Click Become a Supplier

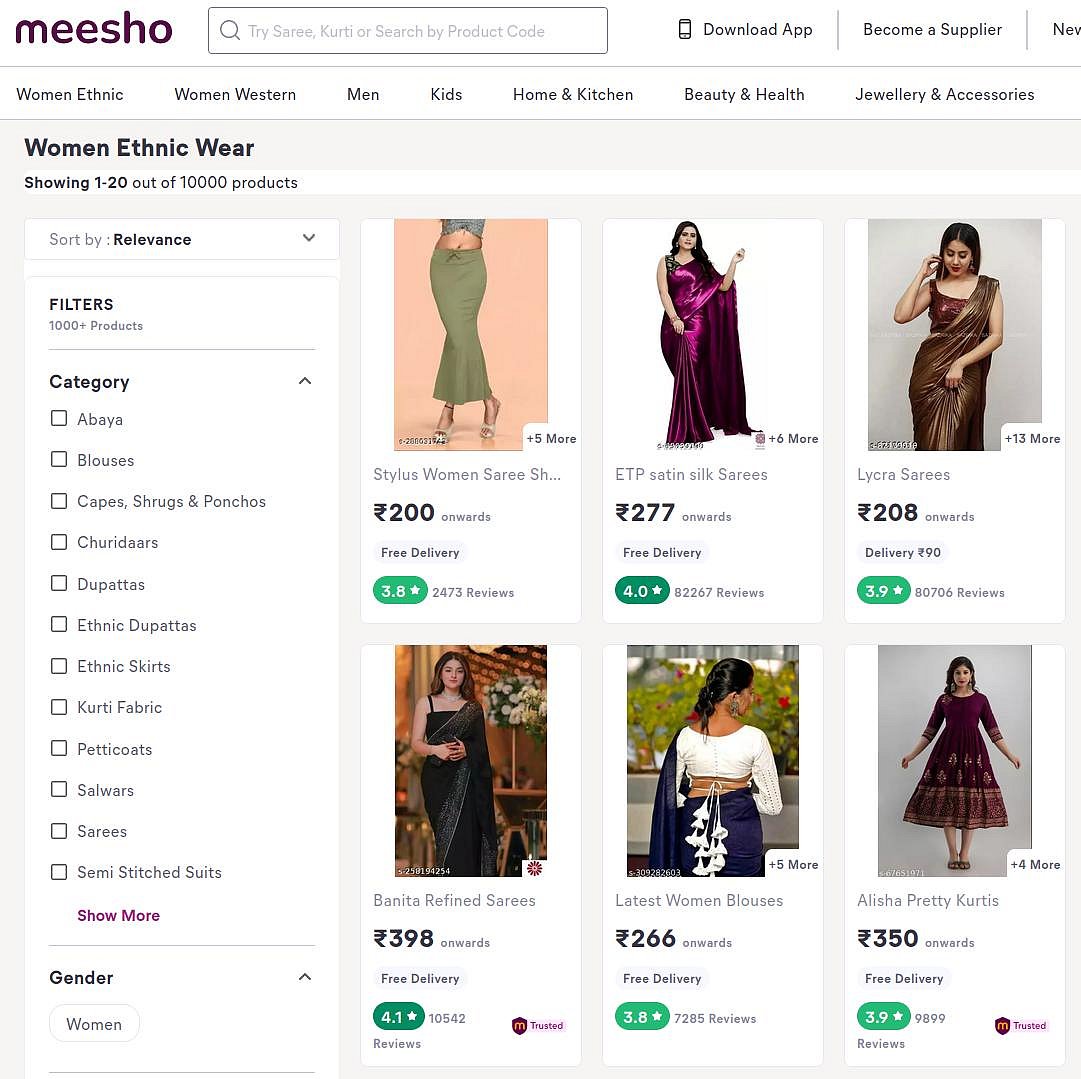(932, 29)
